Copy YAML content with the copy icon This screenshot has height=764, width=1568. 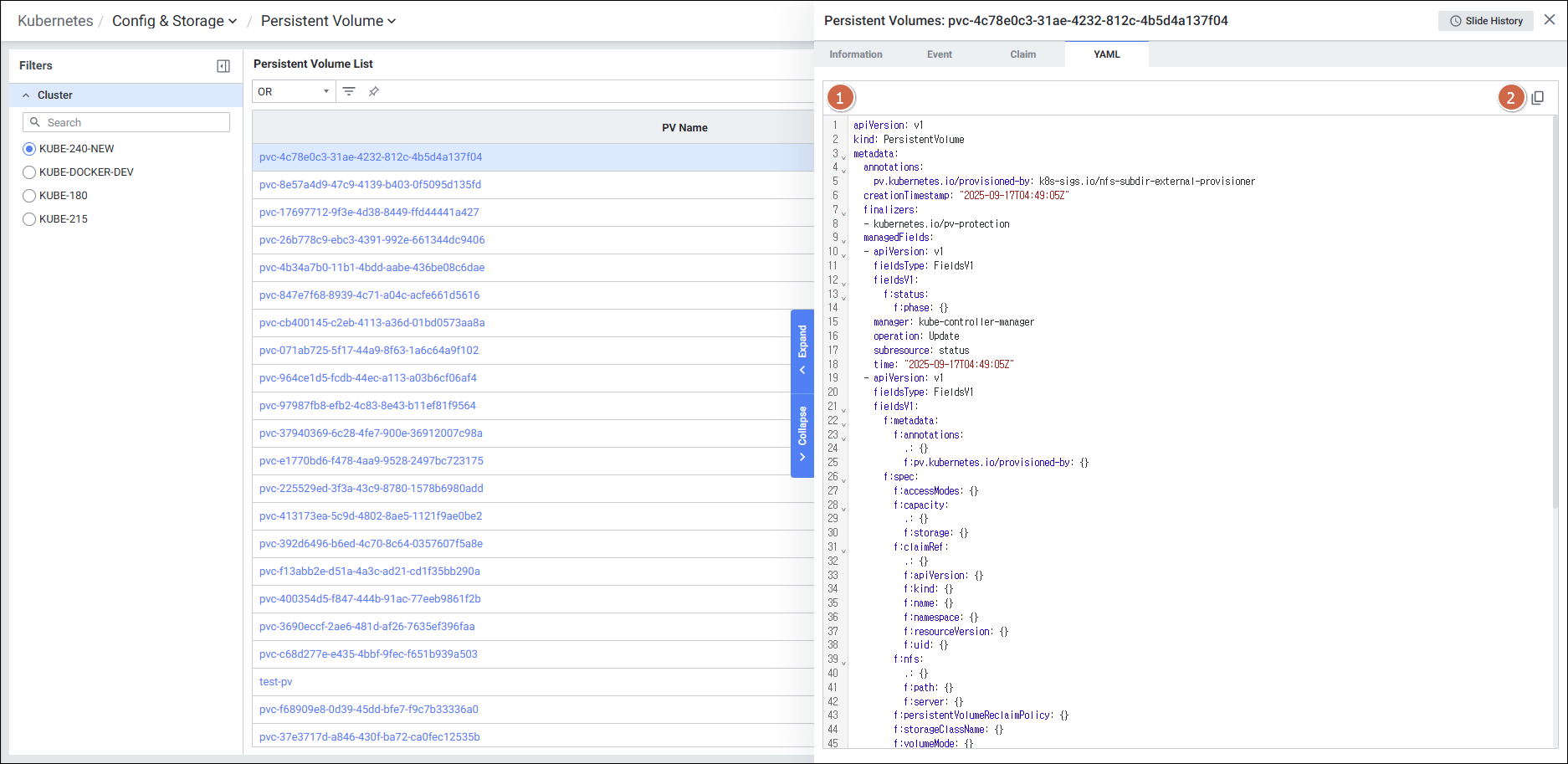pyautogui.click(x=1537, y=98)
